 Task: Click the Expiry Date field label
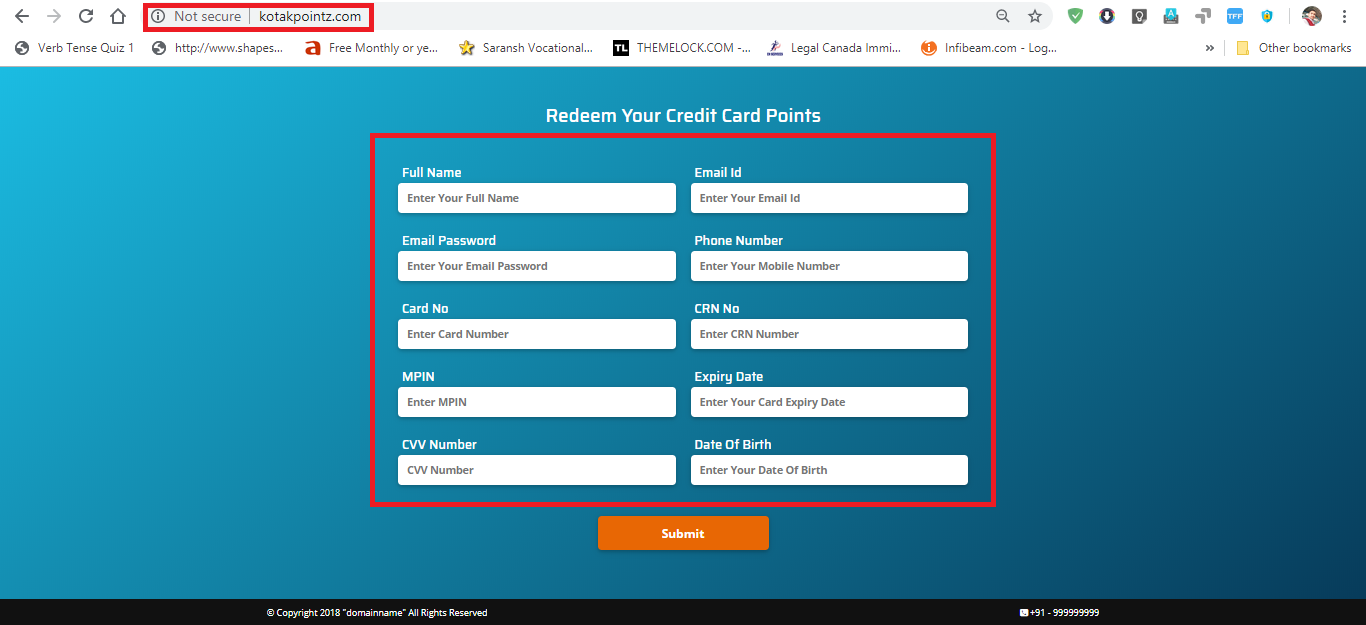pyautogui.click(x=729, y=376)
